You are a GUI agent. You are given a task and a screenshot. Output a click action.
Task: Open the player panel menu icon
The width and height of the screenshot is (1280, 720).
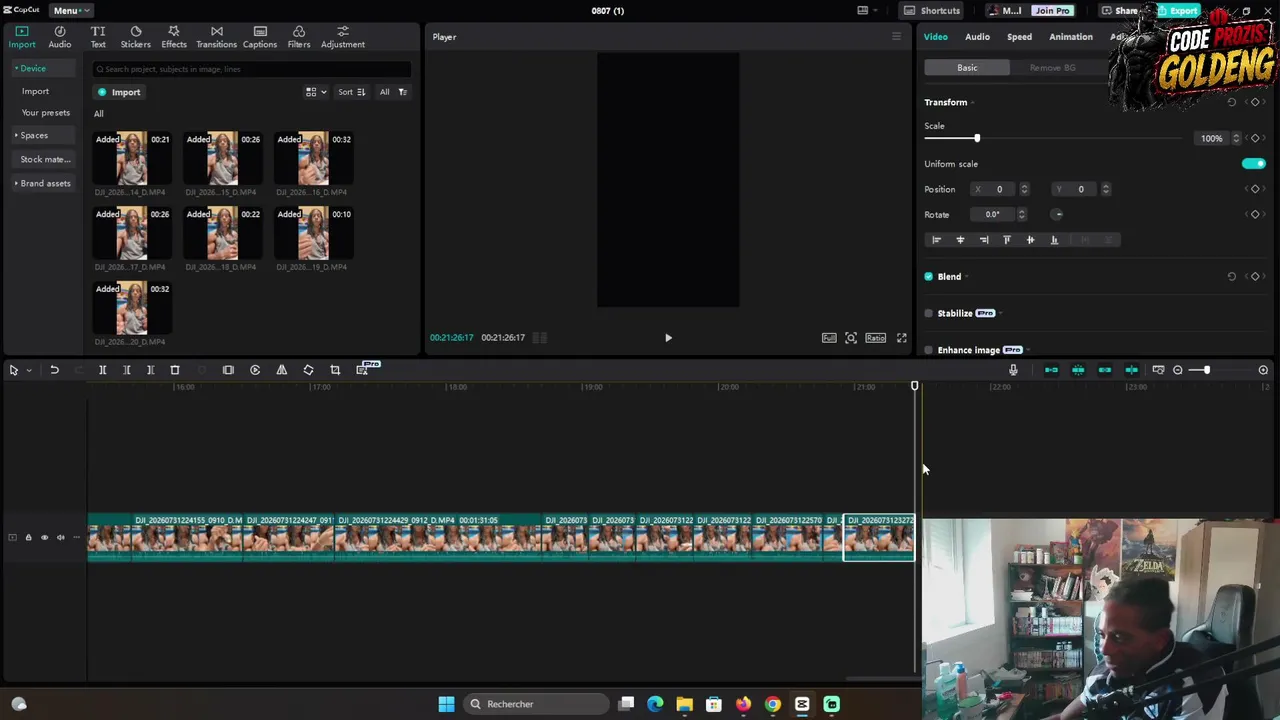click(x=896, y=37)
